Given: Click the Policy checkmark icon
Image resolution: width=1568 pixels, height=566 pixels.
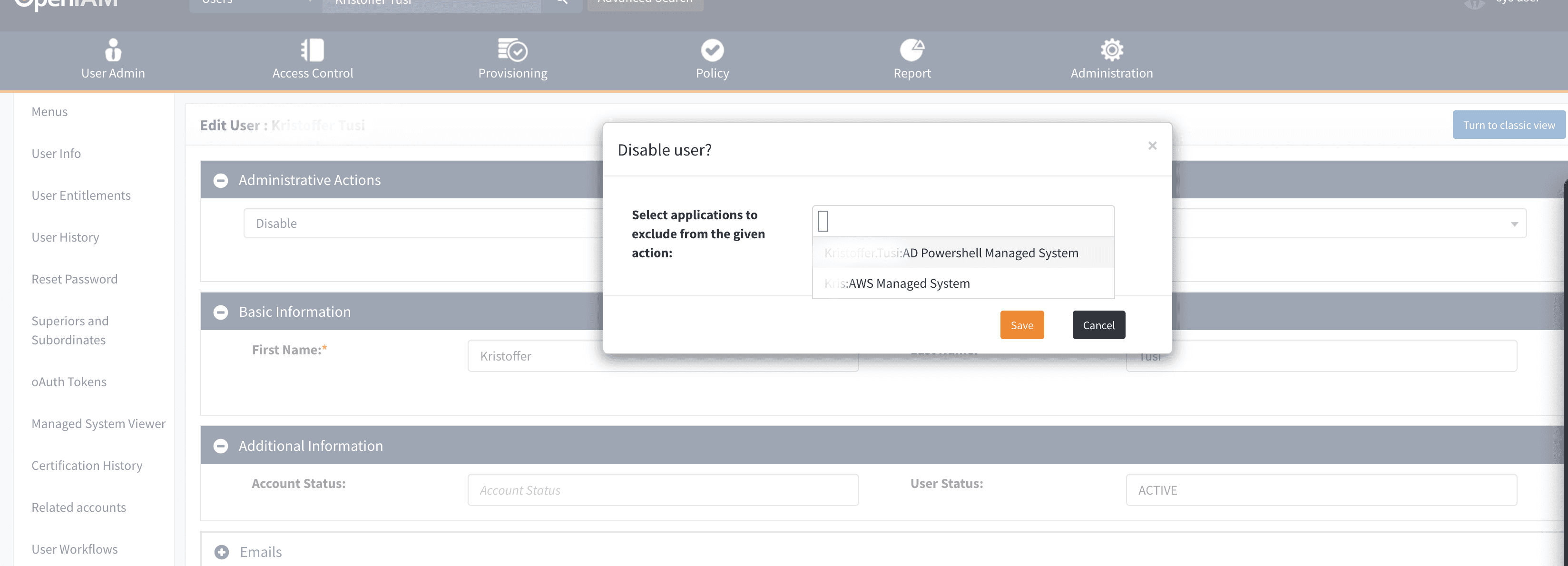Looking at the screenshot, I should coord(712,50).
